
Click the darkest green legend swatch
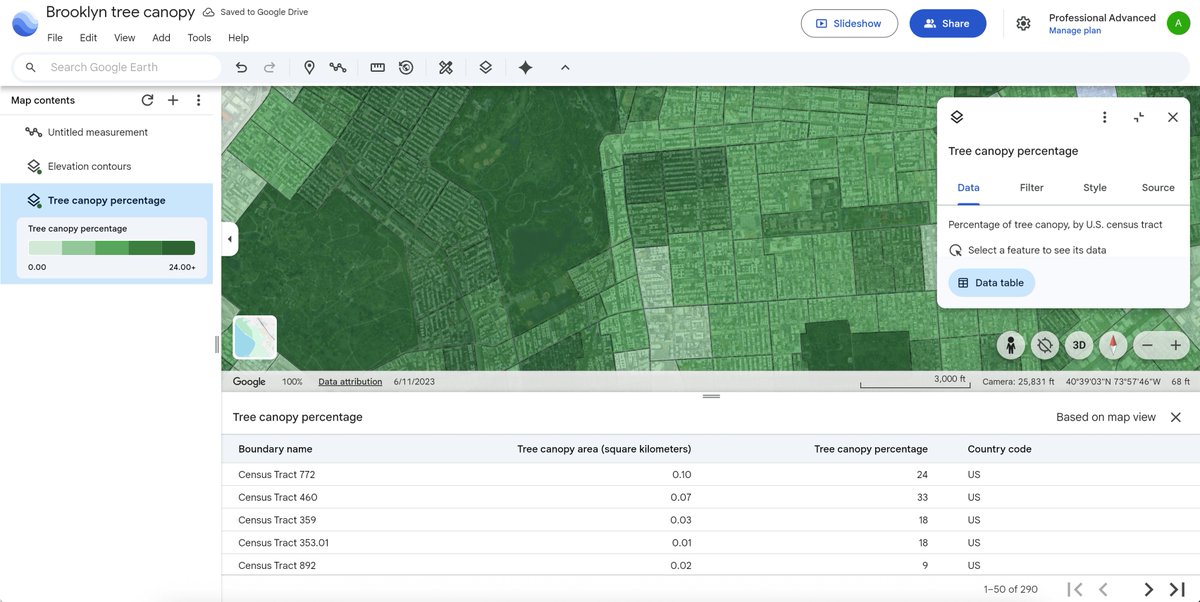(x=178, y=248)
